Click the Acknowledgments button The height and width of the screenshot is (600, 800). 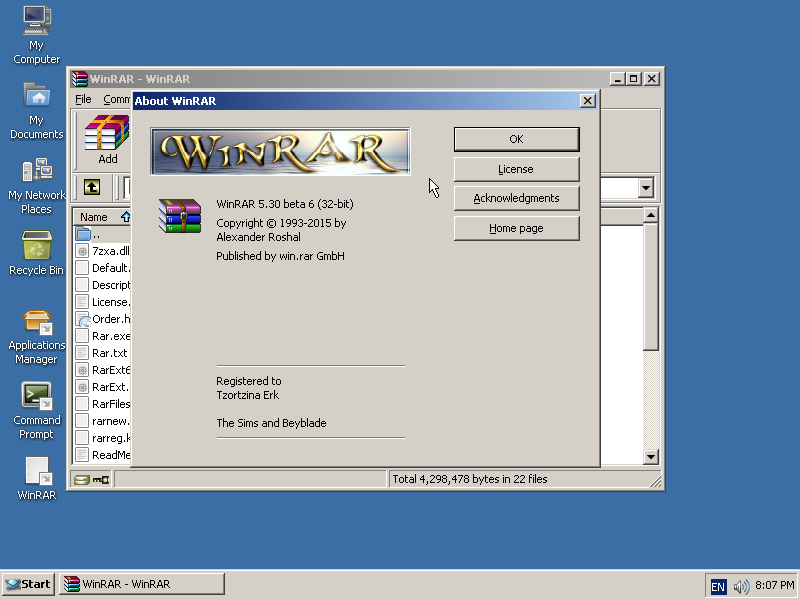pos(516,198)
